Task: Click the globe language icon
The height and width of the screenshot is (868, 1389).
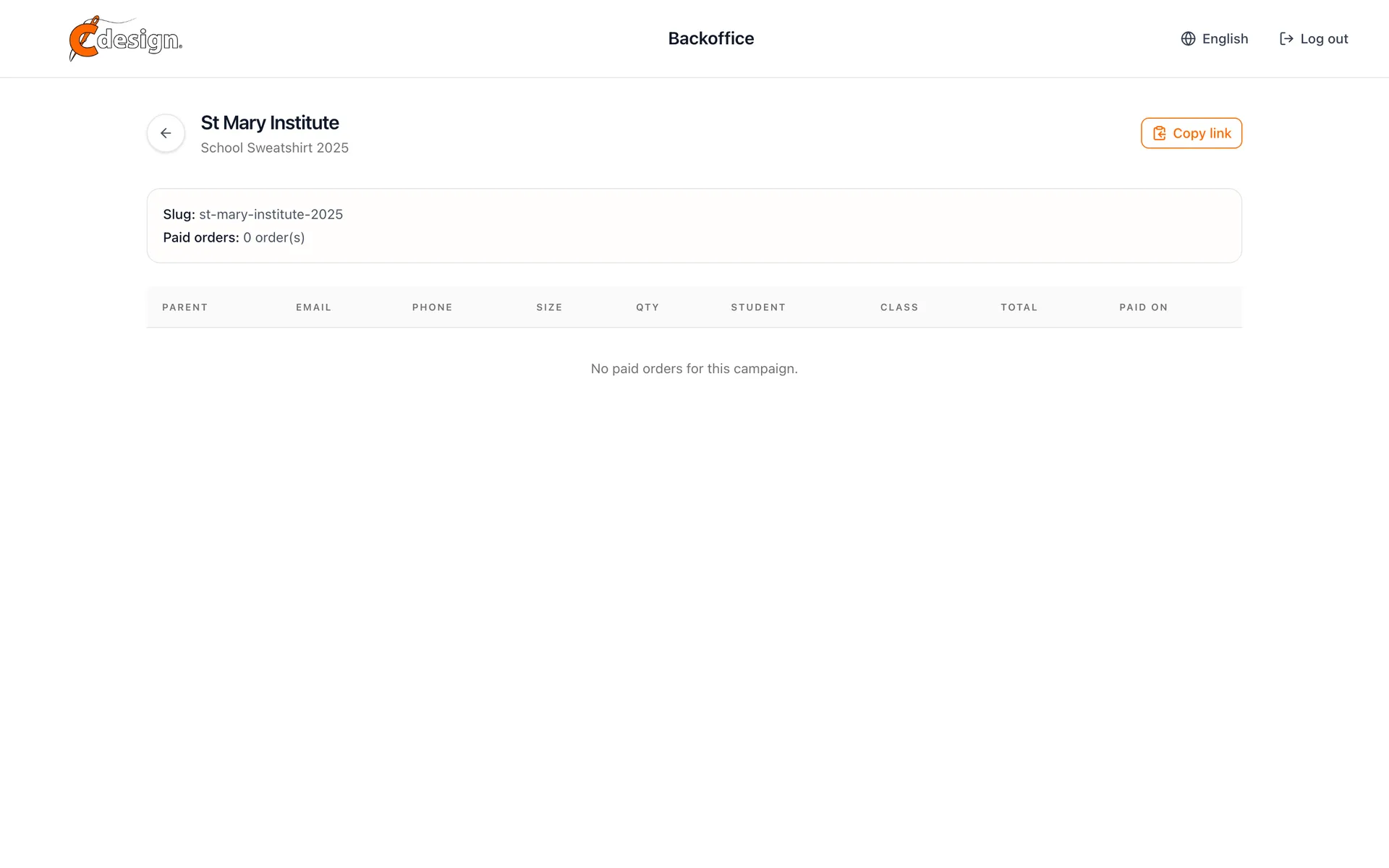Action: 1188,38
